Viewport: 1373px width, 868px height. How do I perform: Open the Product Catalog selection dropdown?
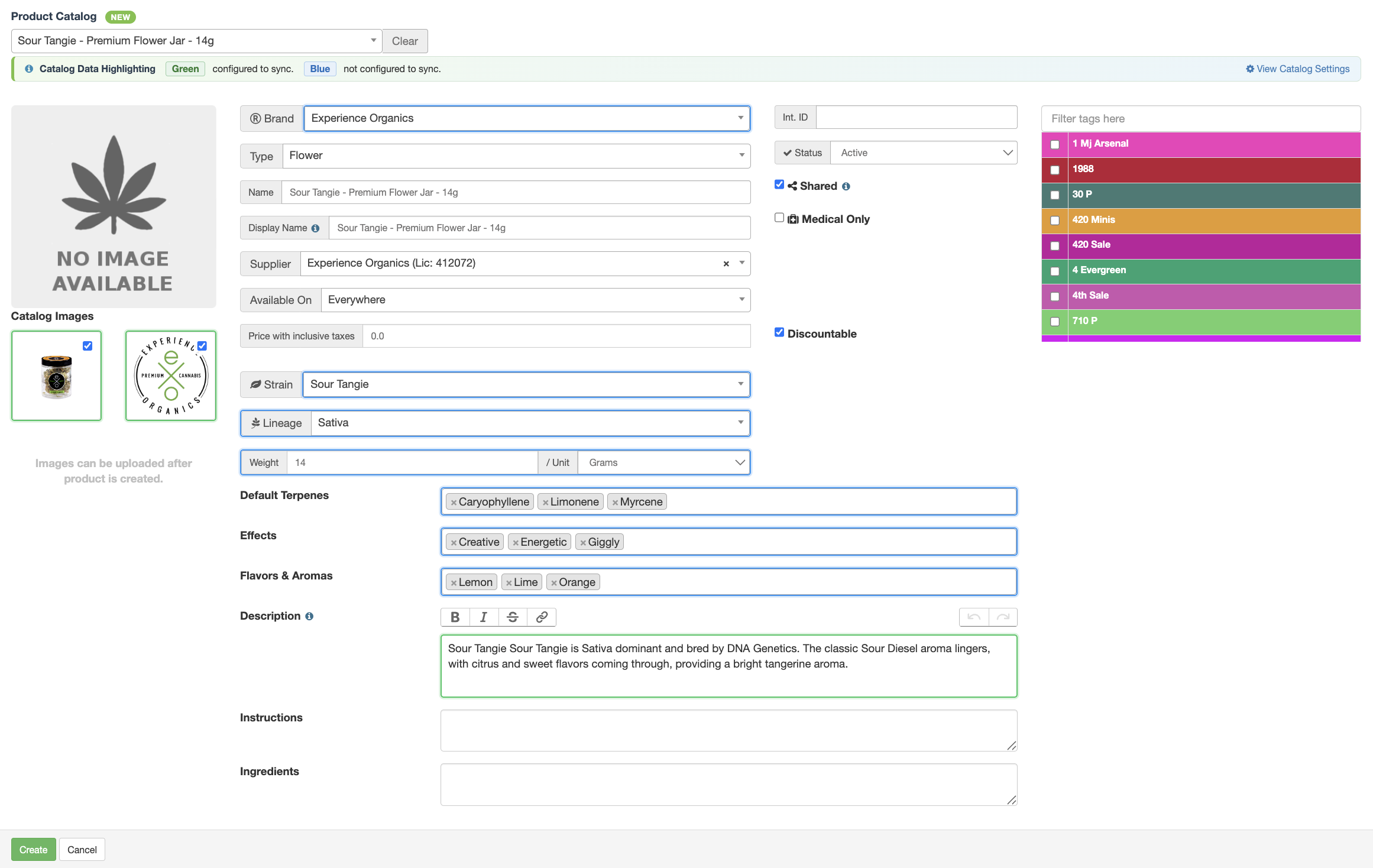pyautogui.click(x=196, y=41)
